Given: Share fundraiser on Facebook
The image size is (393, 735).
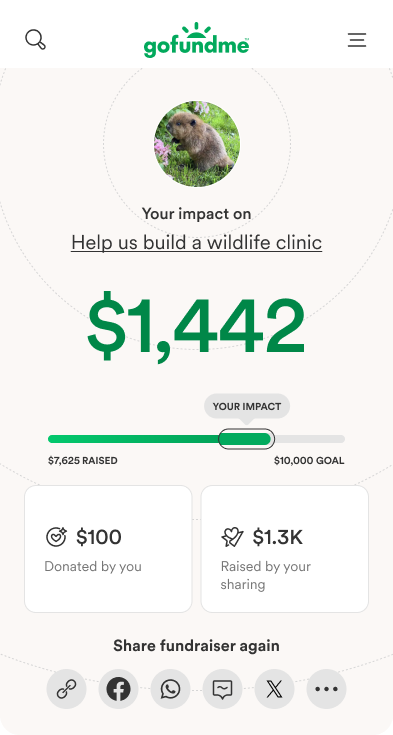Looking at the screenshot, I should pos(119,689).
